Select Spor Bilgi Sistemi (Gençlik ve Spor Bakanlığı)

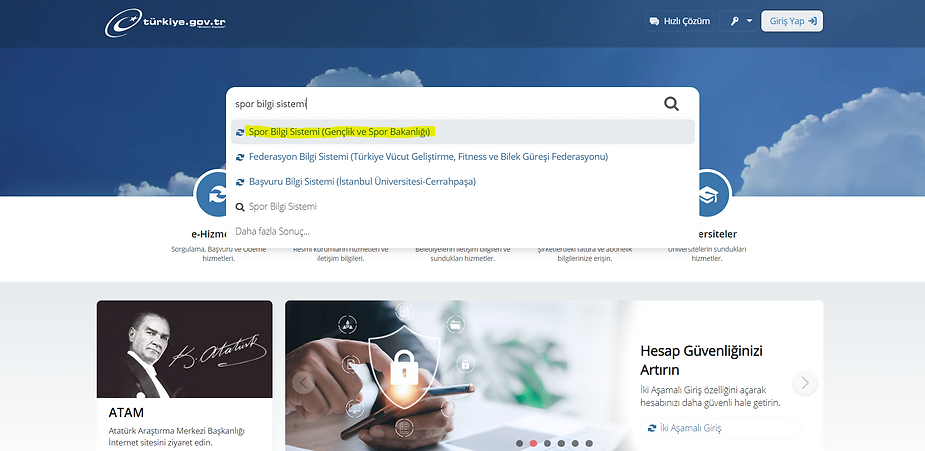click(x=339, y=132)
